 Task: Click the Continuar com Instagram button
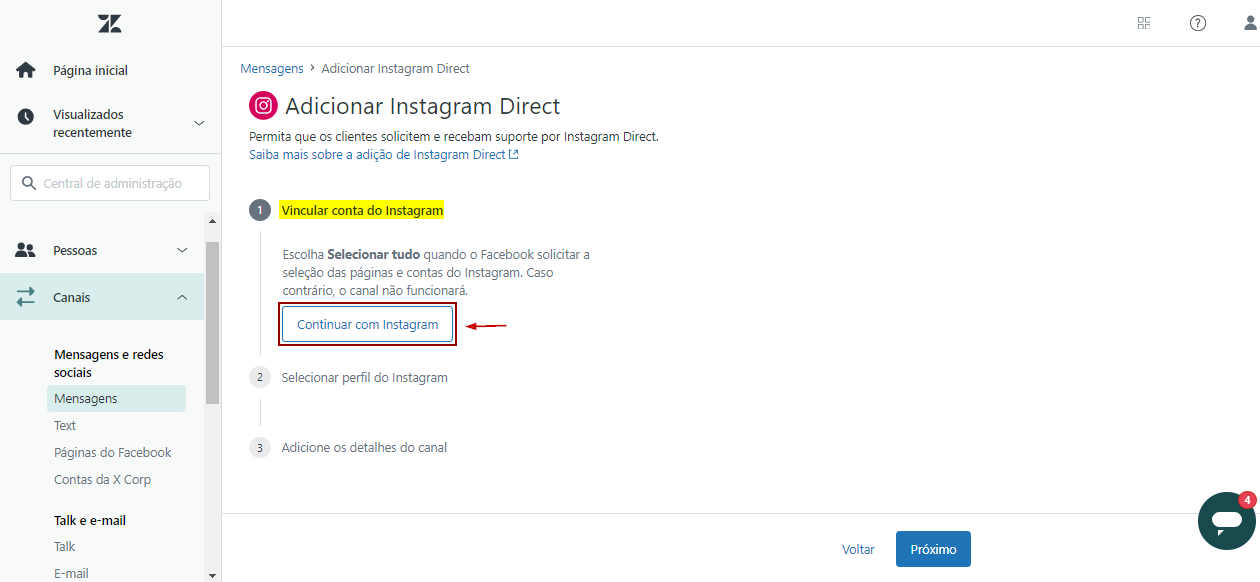point(368,325)
